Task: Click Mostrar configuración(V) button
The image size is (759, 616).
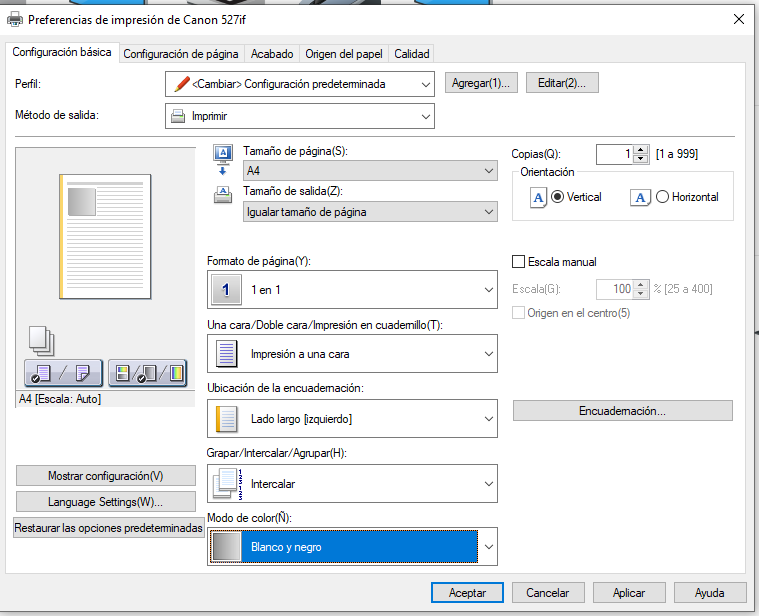Action: tap(106, 476)
